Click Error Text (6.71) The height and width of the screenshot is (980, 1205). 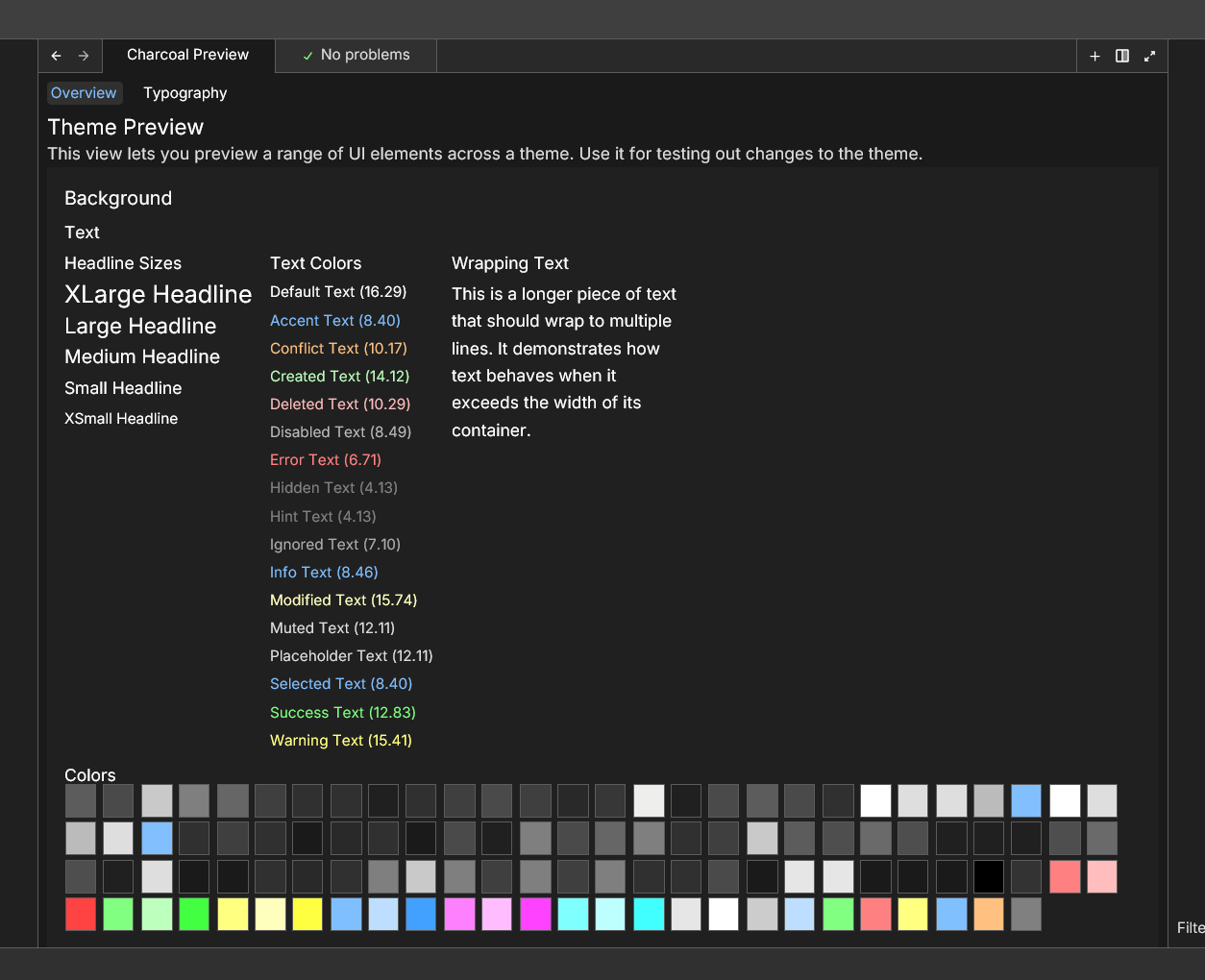point(326,459)
